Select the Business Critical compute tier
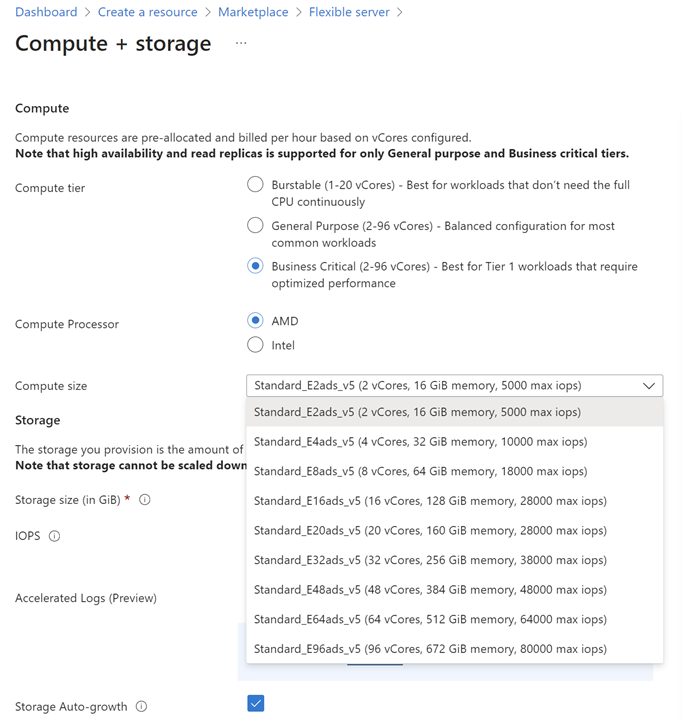 click(256, 267)
